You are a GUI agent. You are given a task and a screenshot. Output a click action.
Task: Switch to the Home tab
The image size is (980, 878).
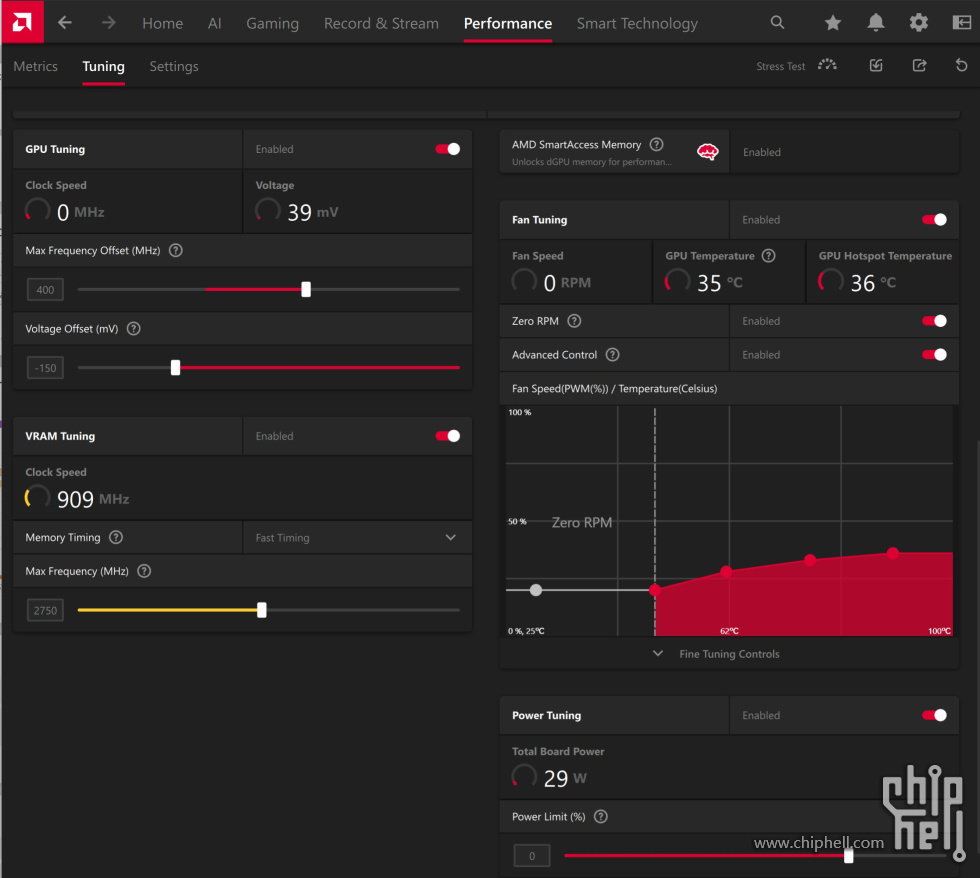point(162,23)
